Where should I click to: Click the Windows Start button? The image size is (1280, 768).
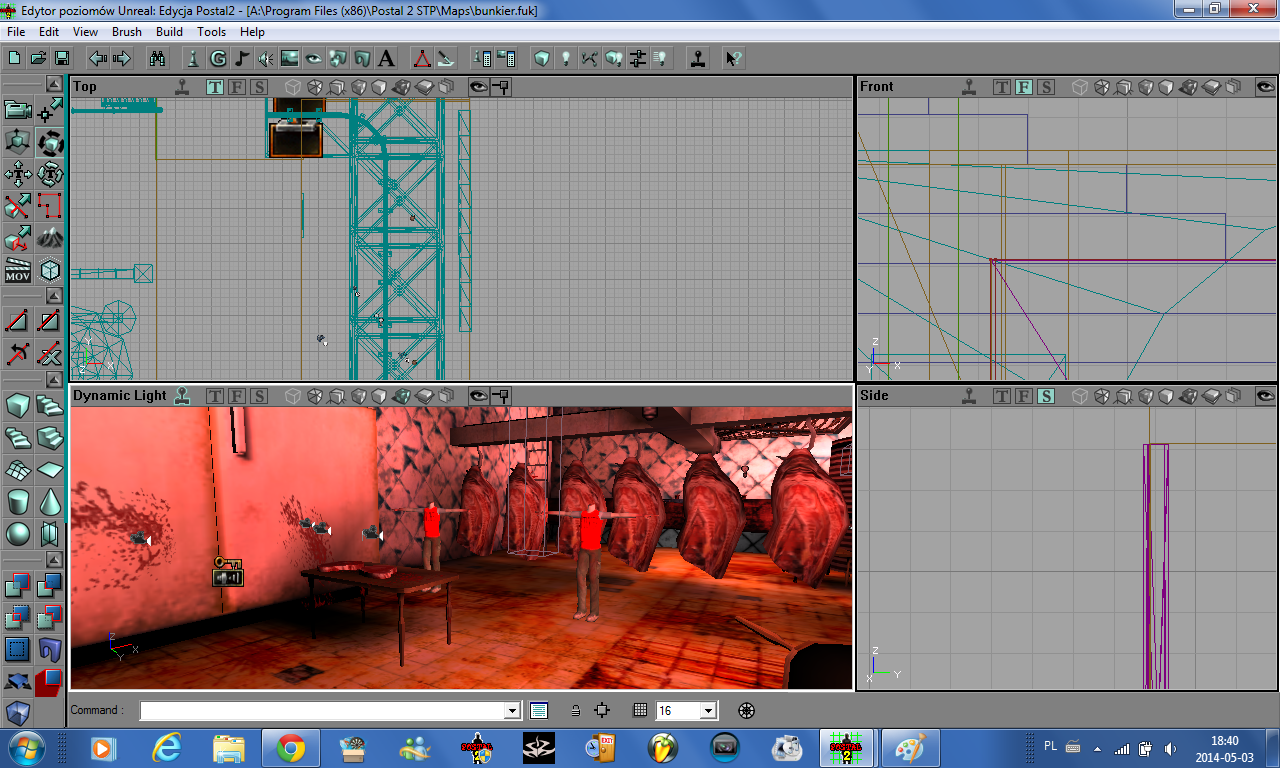pyautogui.click(x=24, y=747)
